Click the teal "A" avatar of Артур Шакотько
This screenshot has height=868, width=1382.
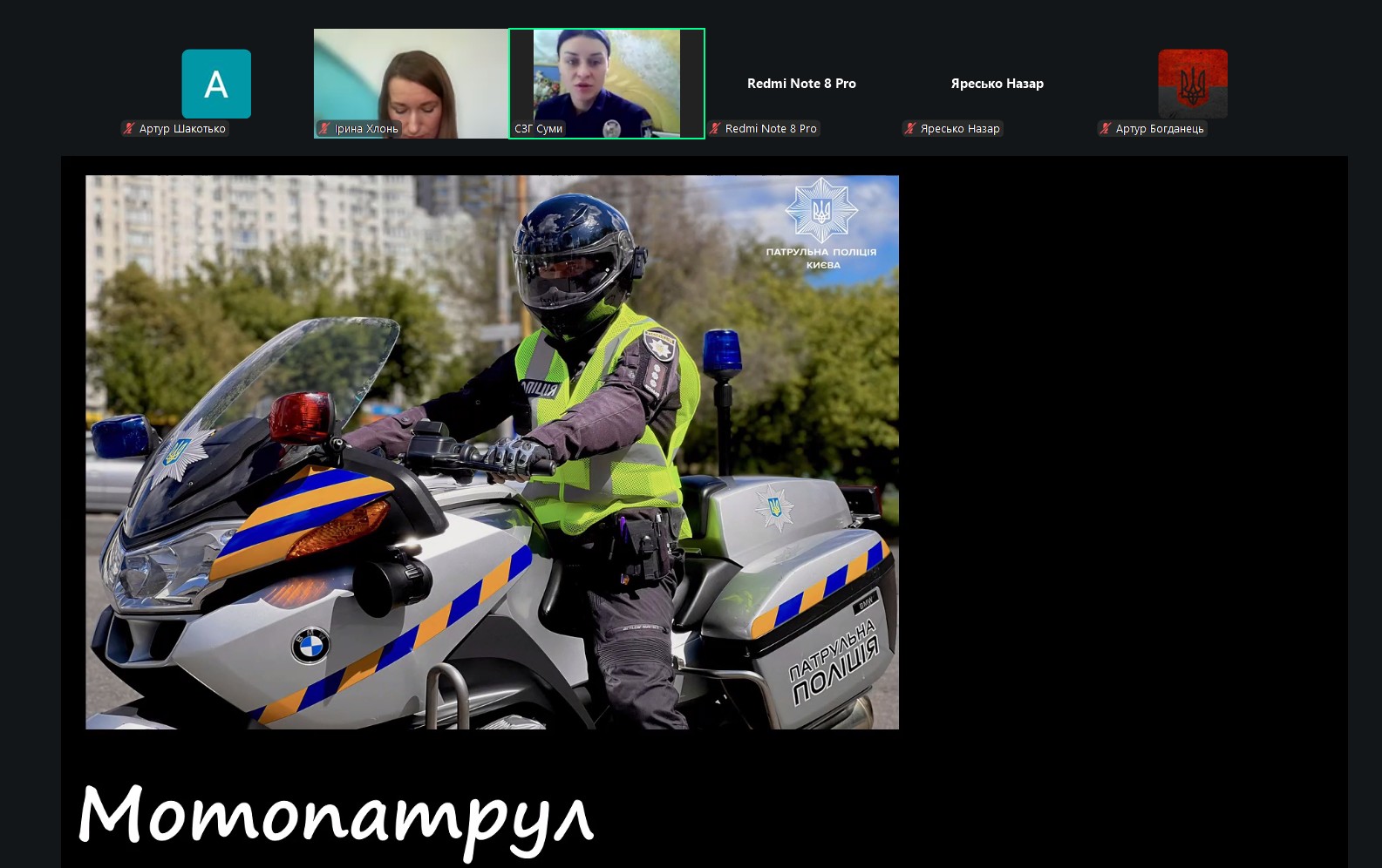[216, 84]
